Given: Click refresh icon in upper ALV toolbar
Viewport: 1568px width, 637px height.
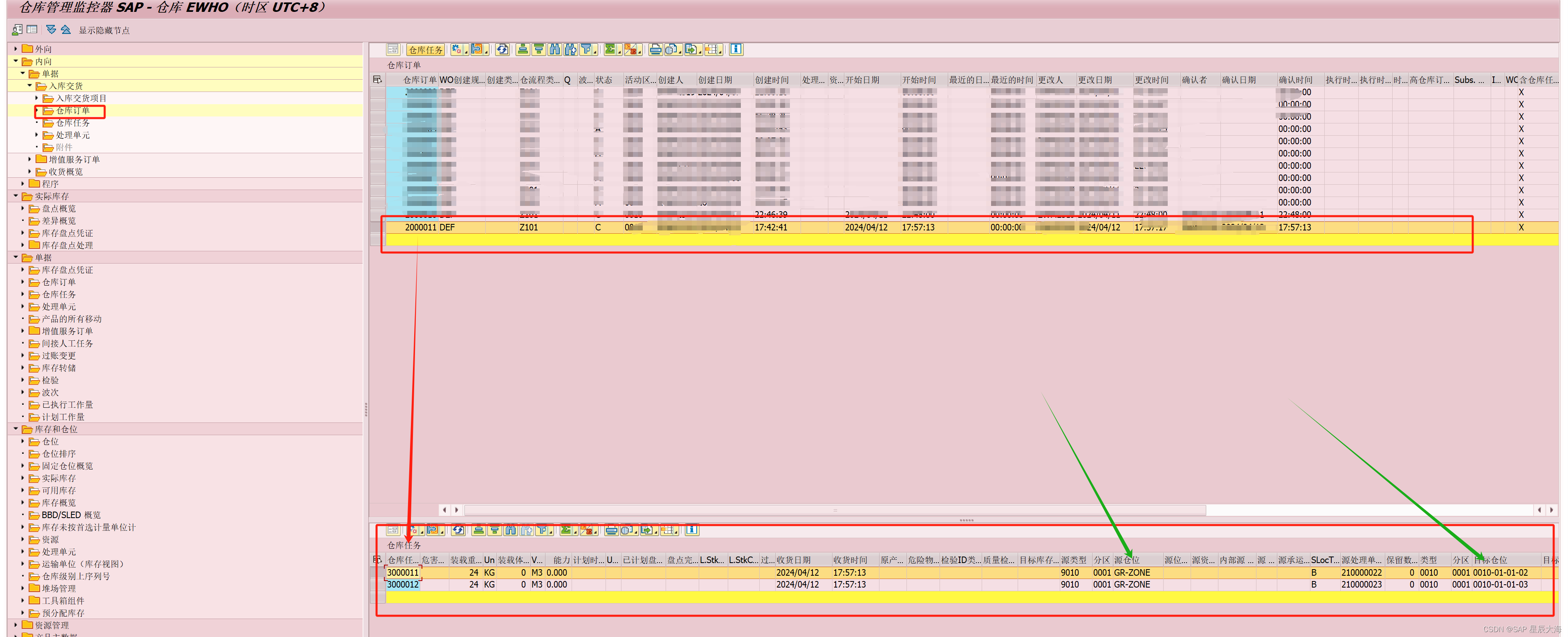Looking at the screenshot, I should pyautogui.click(x=502, y=50).
